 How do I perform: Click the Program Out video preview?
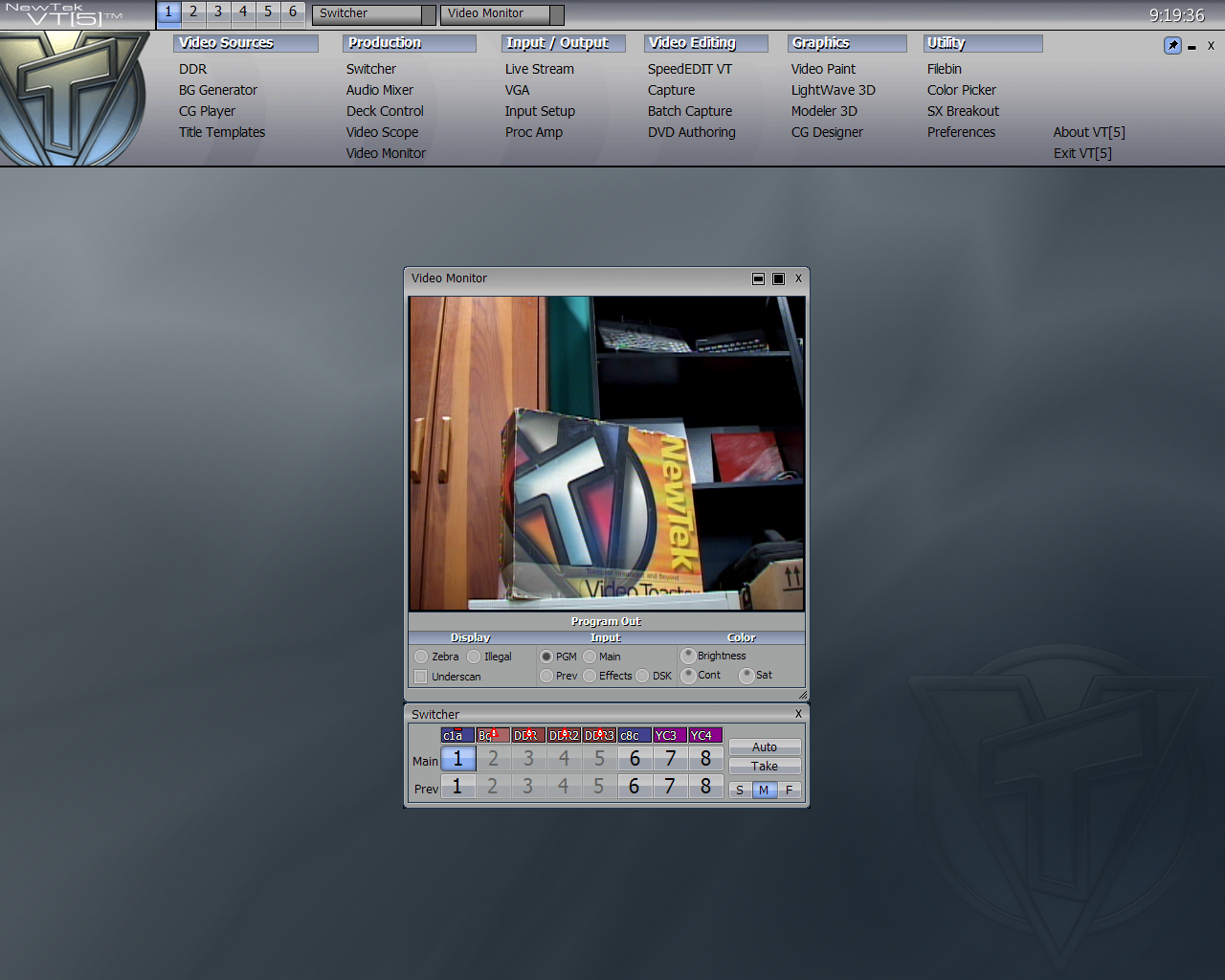(607, 454)
